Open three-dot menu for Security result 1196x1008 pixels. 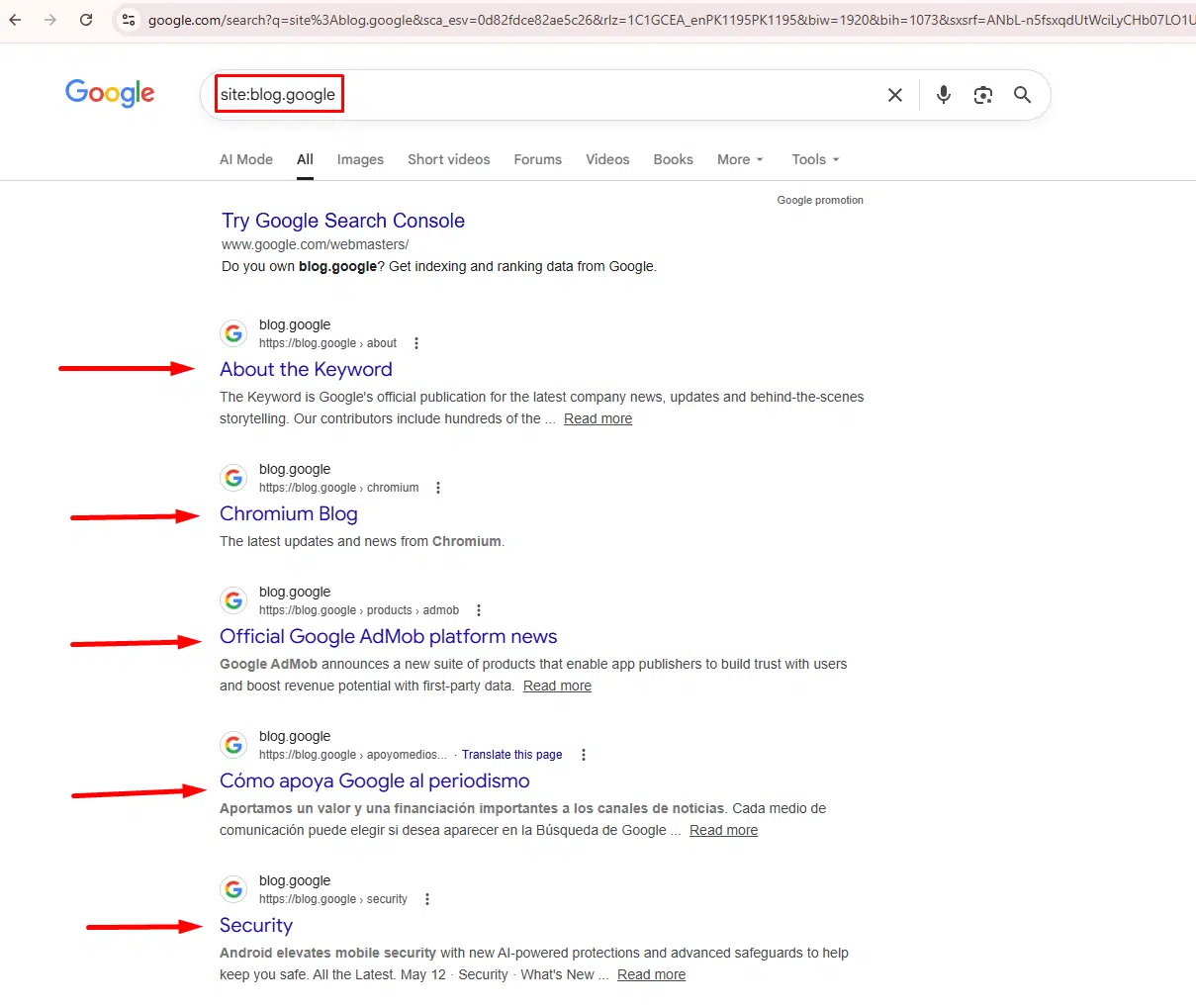pos(427,899)
